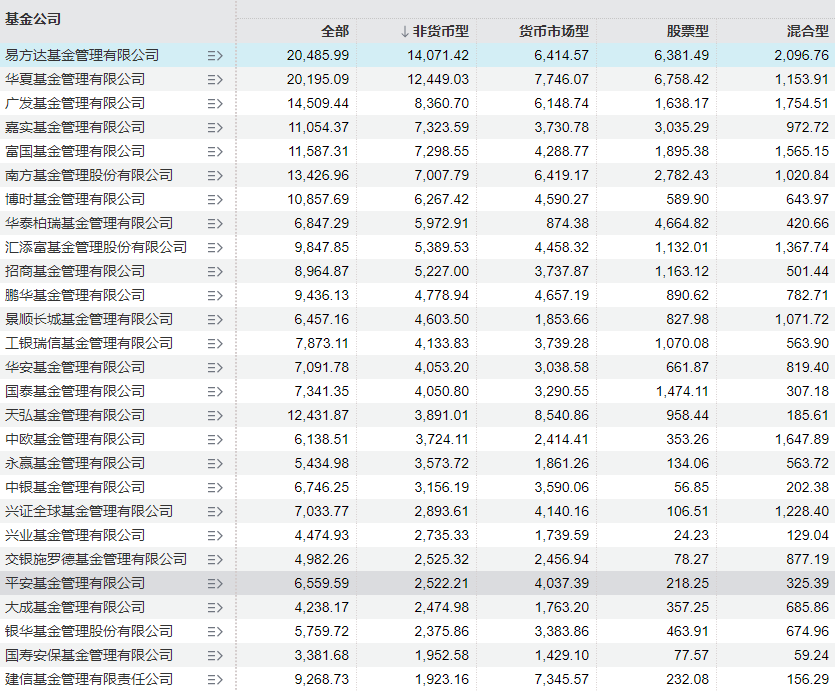The image size is (835, 691).
Task: Open the detail icon for 博时基金管理有限公司
Action: (x=215, y=200)
